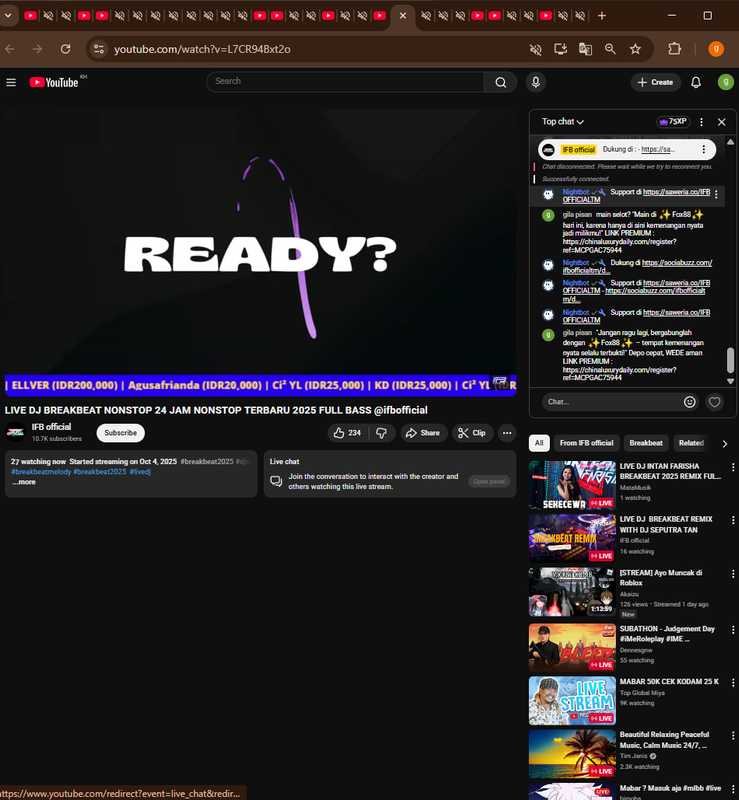Open Ayo Muncak di Roblox thumbnail

(572, 592)
